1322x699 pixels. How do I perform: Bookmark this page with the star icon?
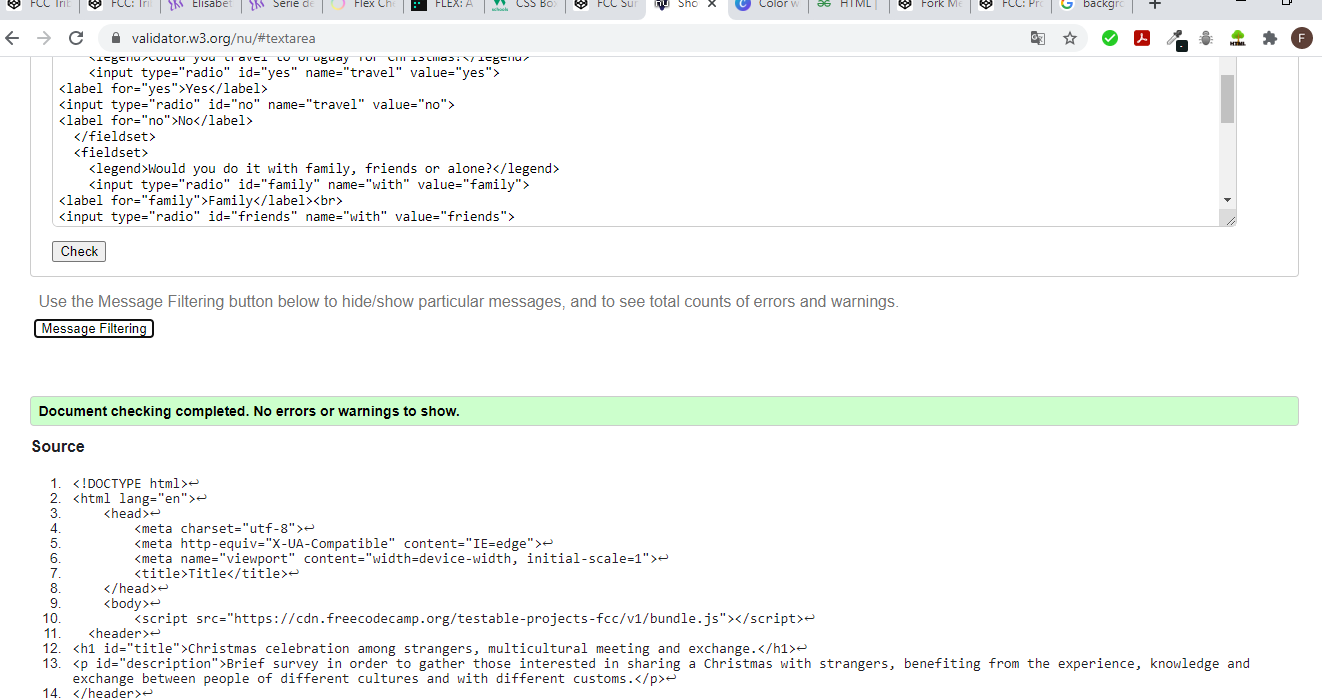[x=1070, y=38]
